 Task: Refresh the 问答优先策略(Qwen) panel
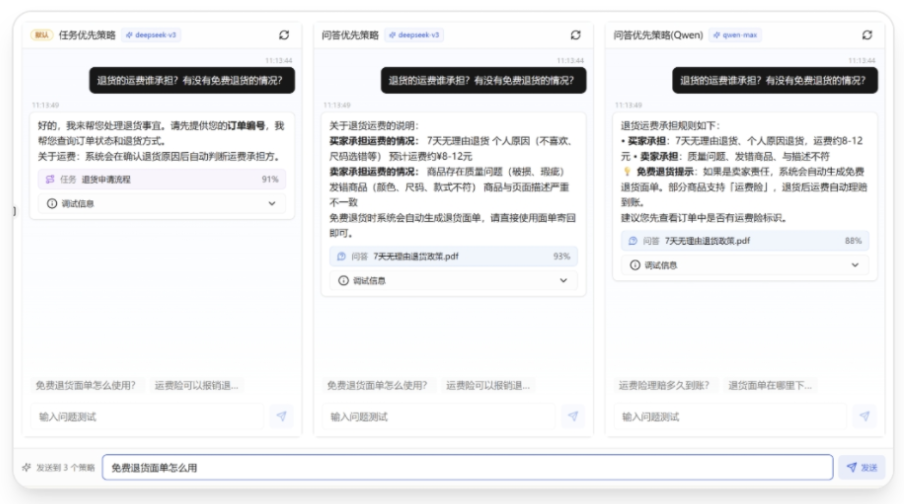coord(867,35)
